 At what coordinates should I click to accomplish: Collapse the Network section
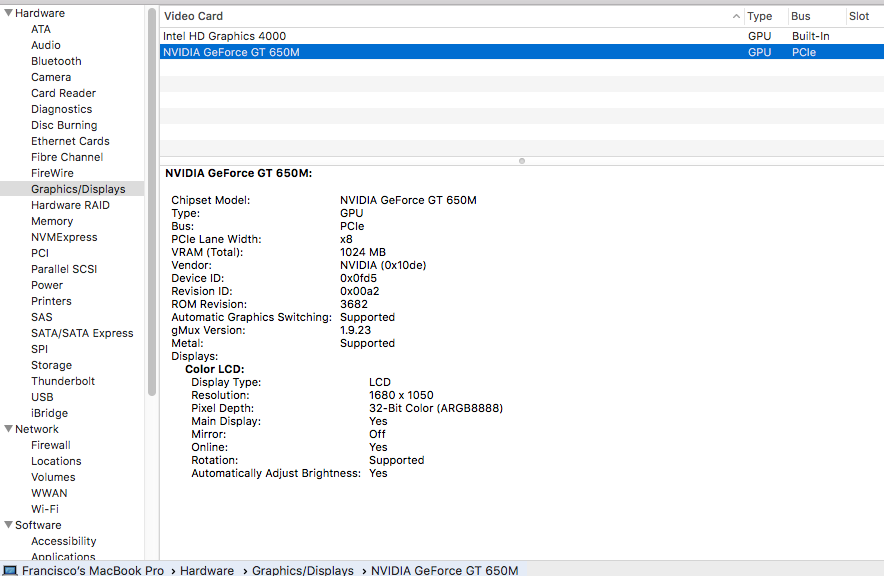[x=8, y=429]
